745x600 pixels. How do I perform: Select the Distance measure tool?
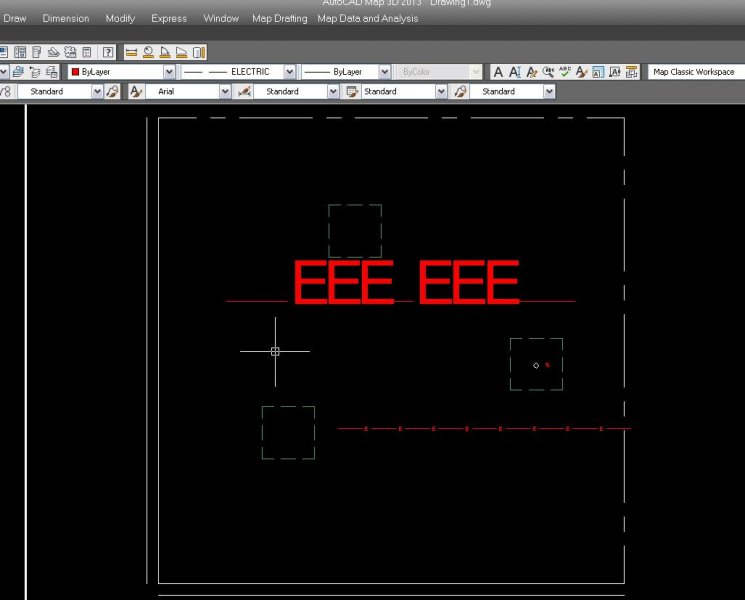coord(132,52)
